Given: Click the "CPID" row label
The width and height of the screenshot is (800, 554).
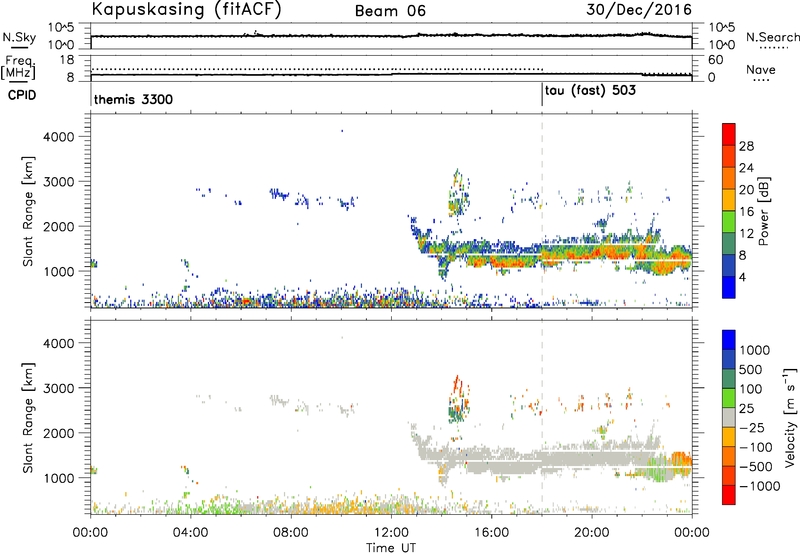Looking at the screenshot, I should pos(22,95).
